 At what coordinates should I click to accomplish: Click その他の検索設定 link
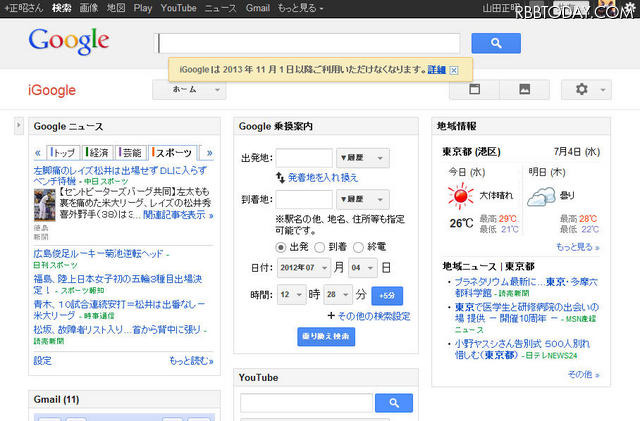pos(374,316)
